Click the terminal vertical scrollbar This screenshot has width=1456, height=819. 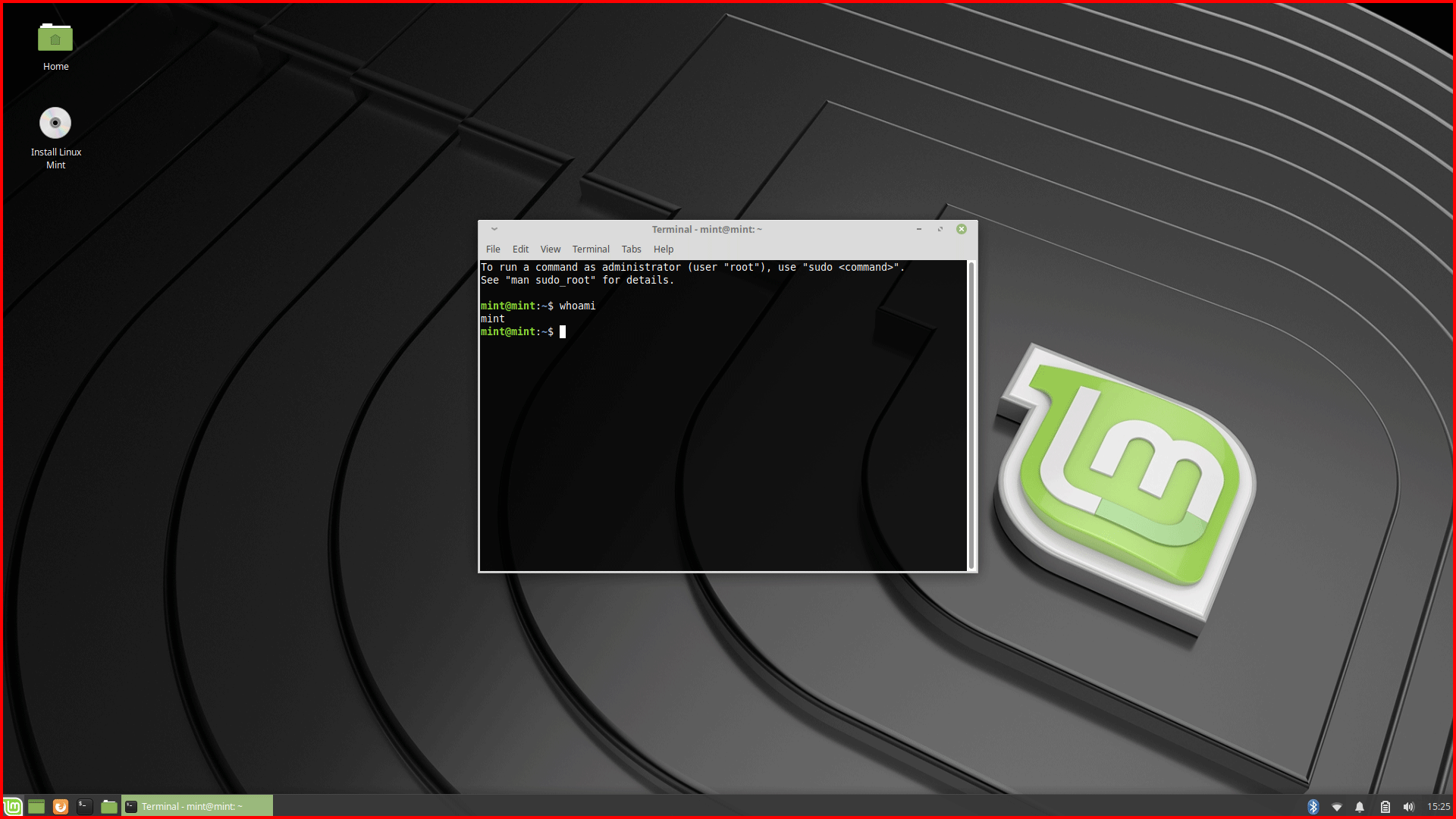point(971,415)
